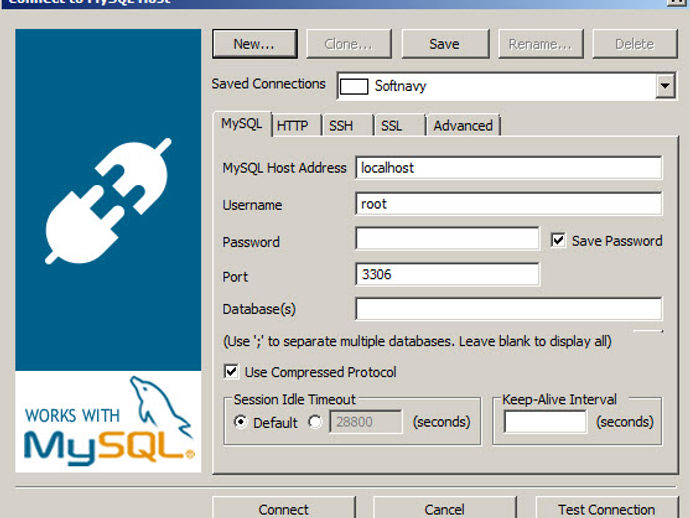Click into the Username field
Image resolution: width=690 pixels, height=518 pixels.
[508, 204]
